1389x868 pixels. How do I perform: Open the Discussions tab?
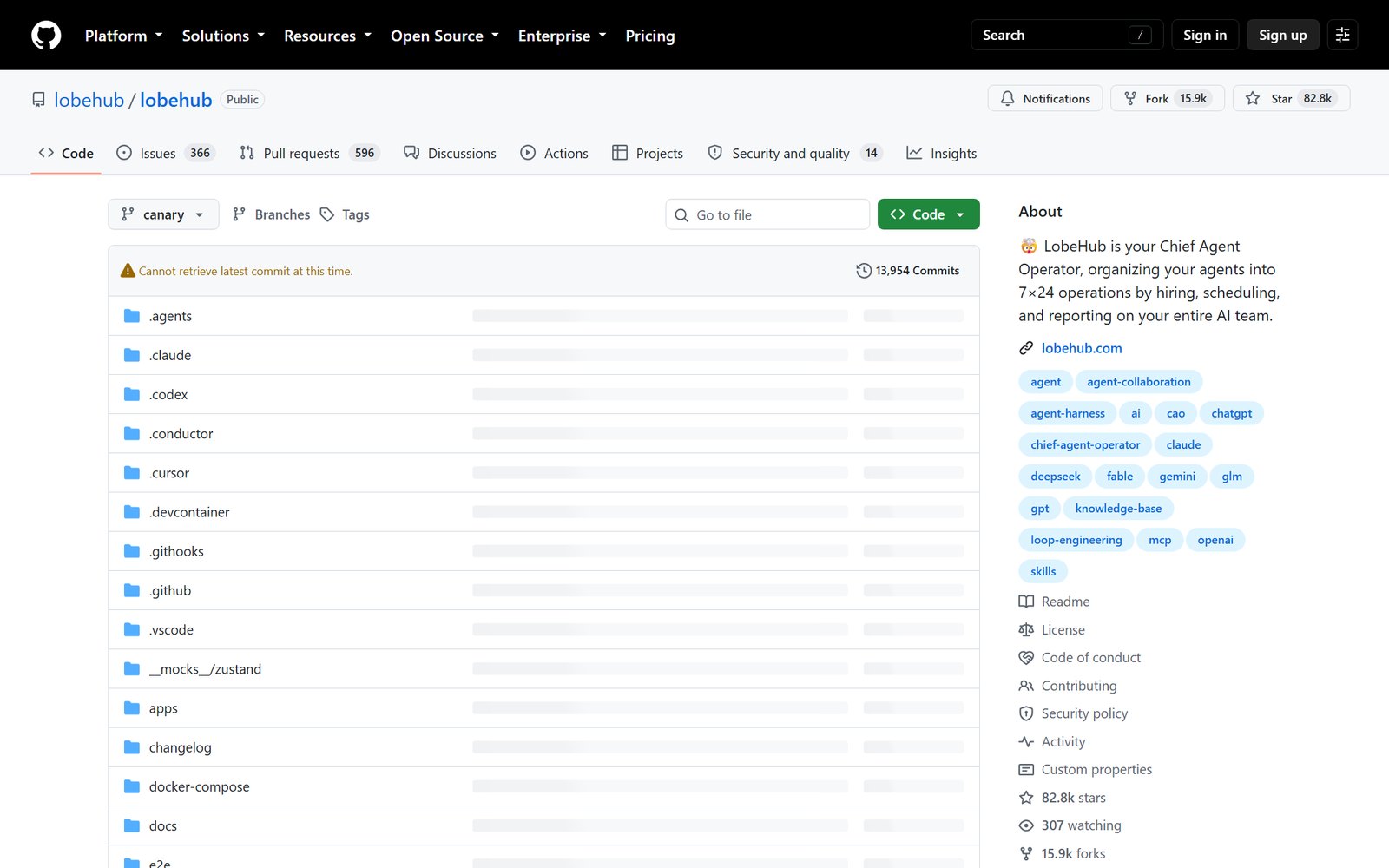click(450, 153)
